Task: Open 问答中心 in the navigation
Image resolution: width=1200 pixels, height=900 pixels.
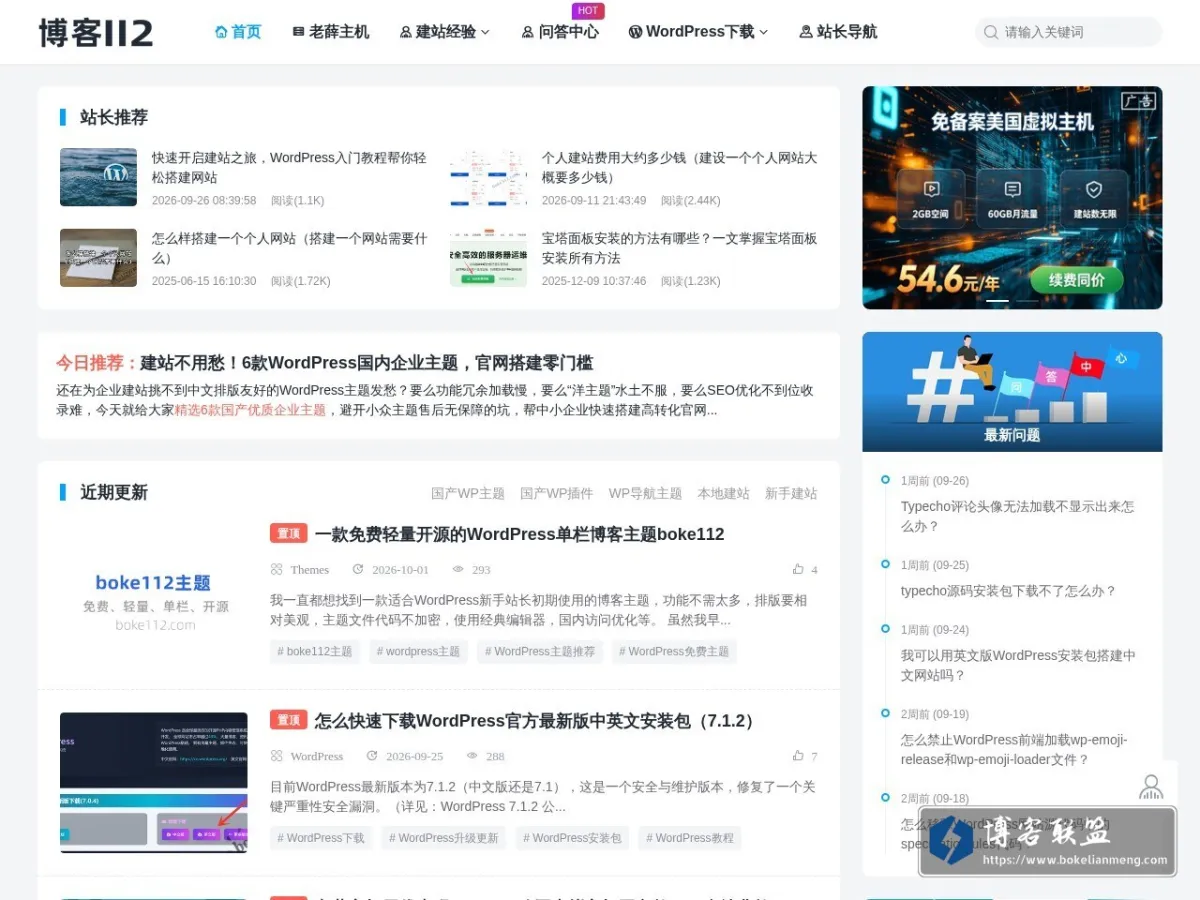Action: coord(560,32)
